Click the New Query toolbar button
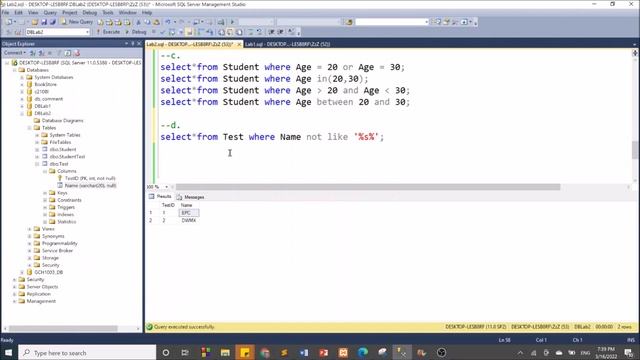640x360 pixels. tap(76, 22)
